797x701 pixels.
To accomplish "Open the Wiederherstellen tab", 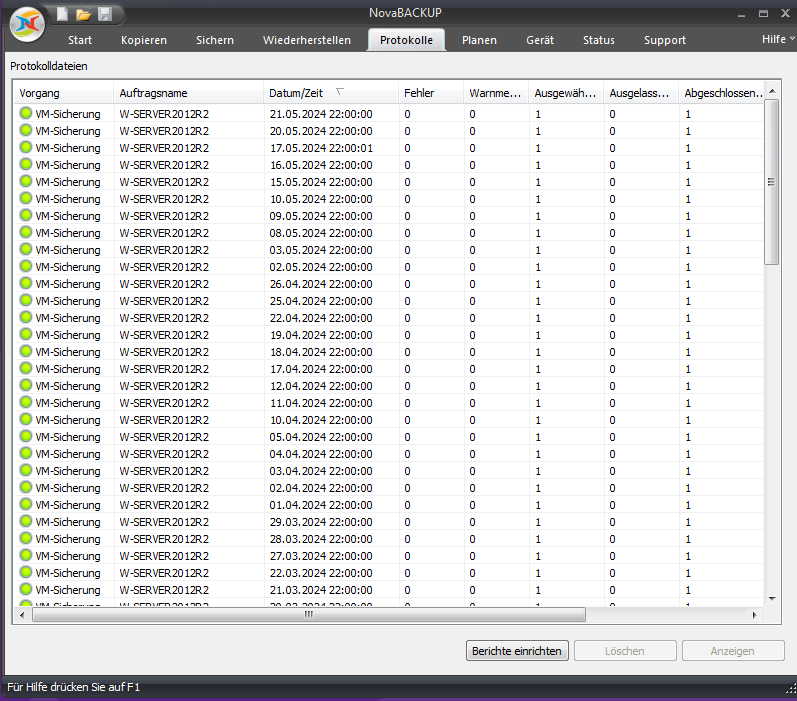I will (307, 40).
